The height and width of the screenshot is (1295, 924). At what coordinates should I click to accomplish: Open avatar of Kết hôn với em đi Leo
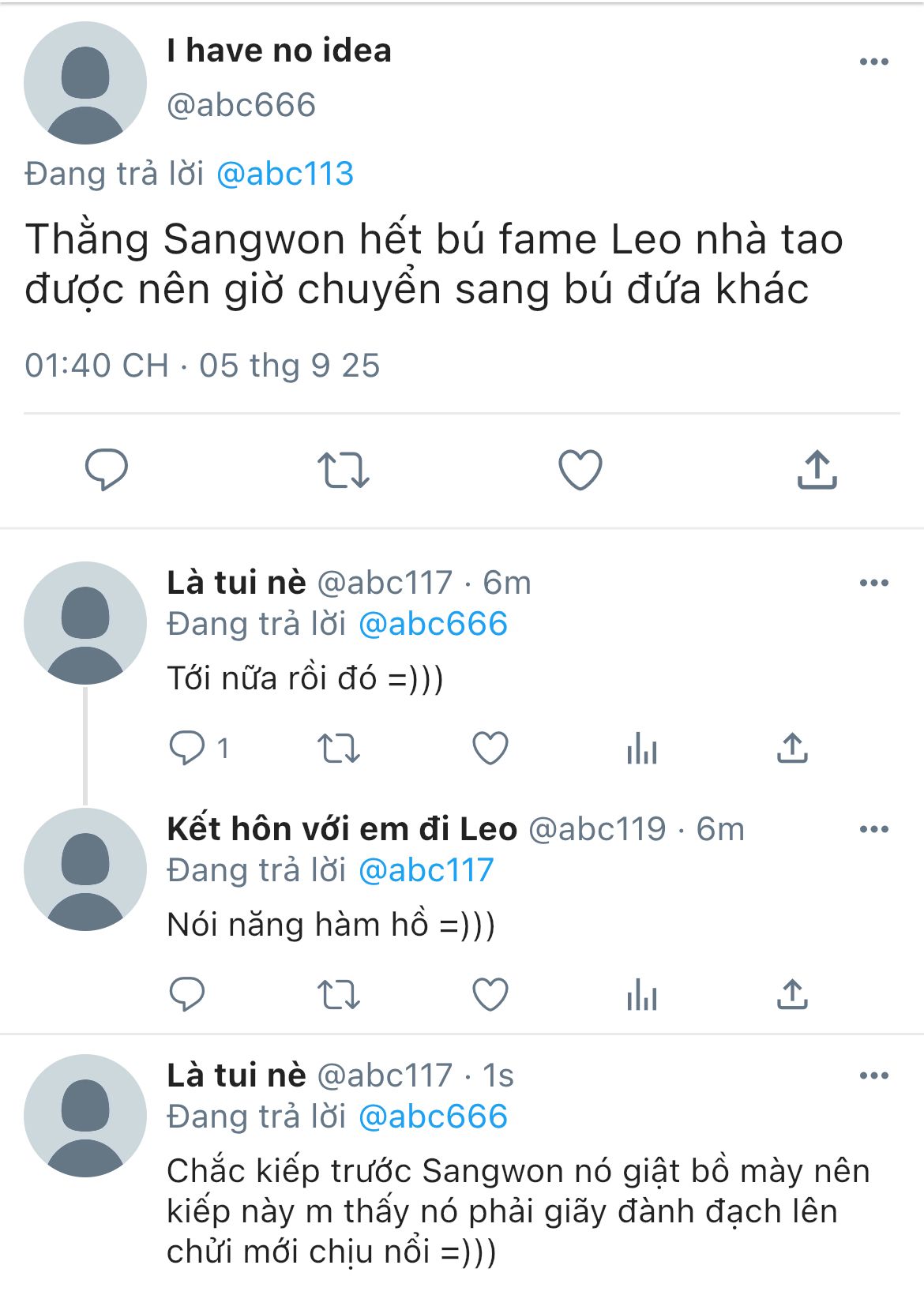point(85,869)
